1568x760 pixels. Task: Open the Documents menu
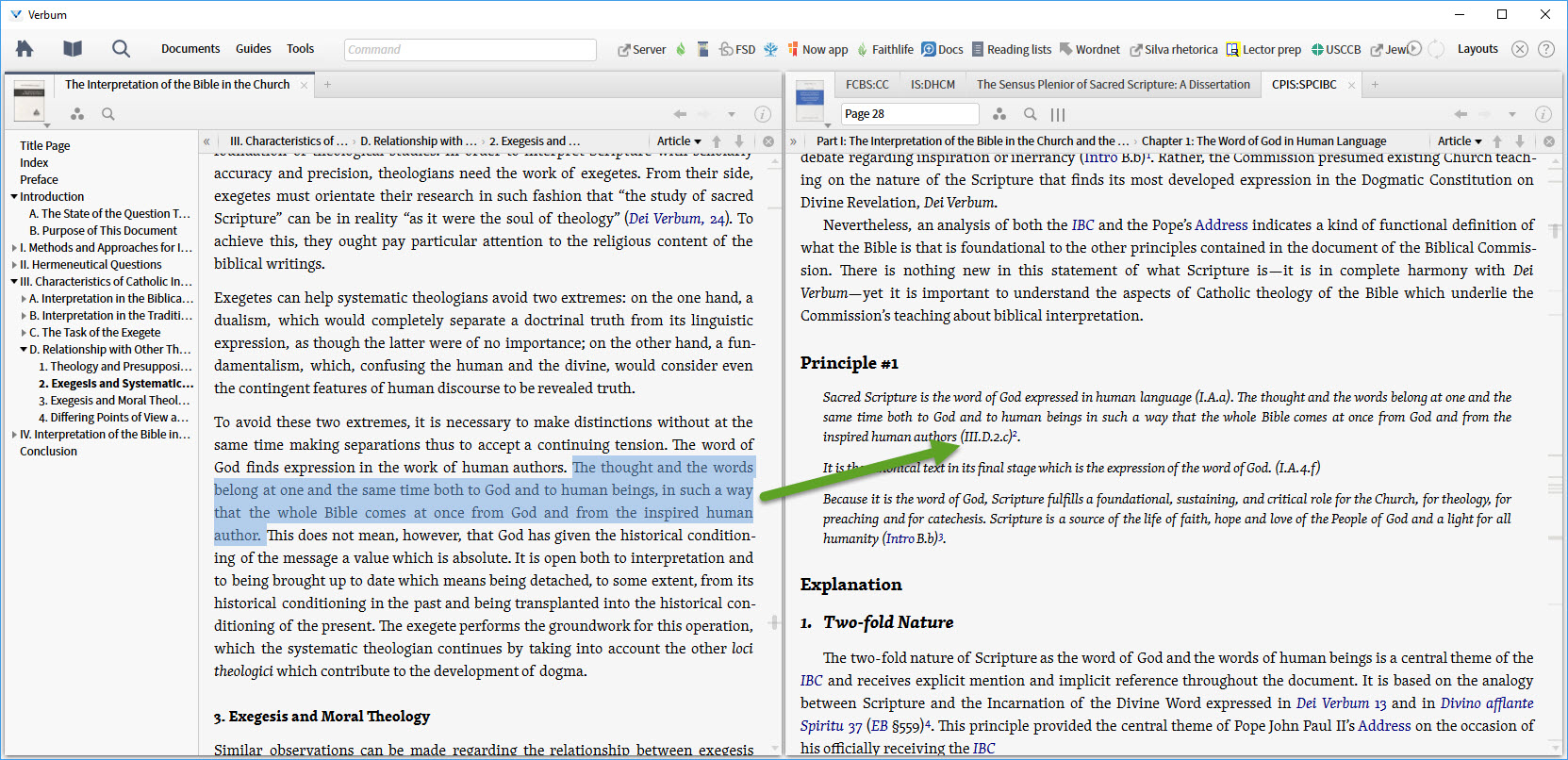[190, 49]
